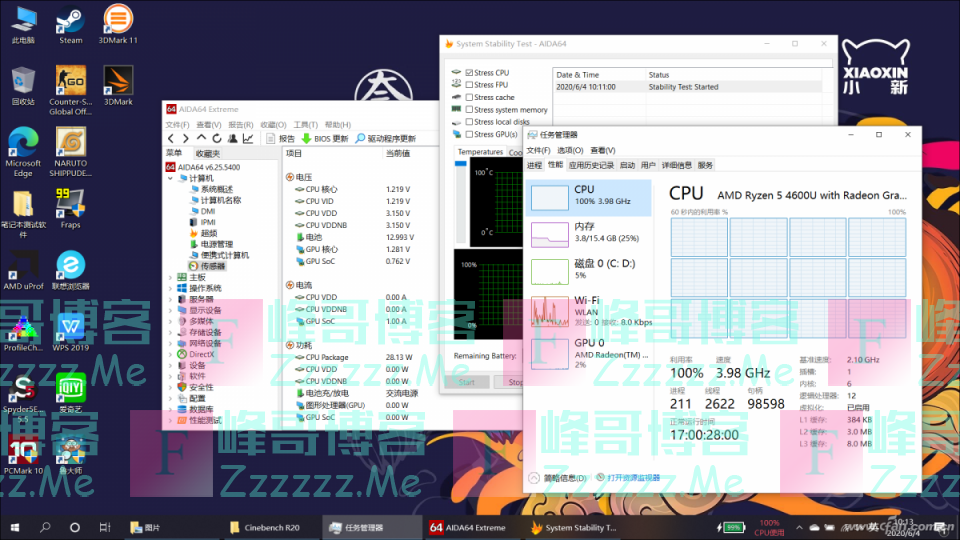Screen dimensions: 960x540
Task: Go back using AIDA64 toolbar back arrow
Action: click(171, 138)
